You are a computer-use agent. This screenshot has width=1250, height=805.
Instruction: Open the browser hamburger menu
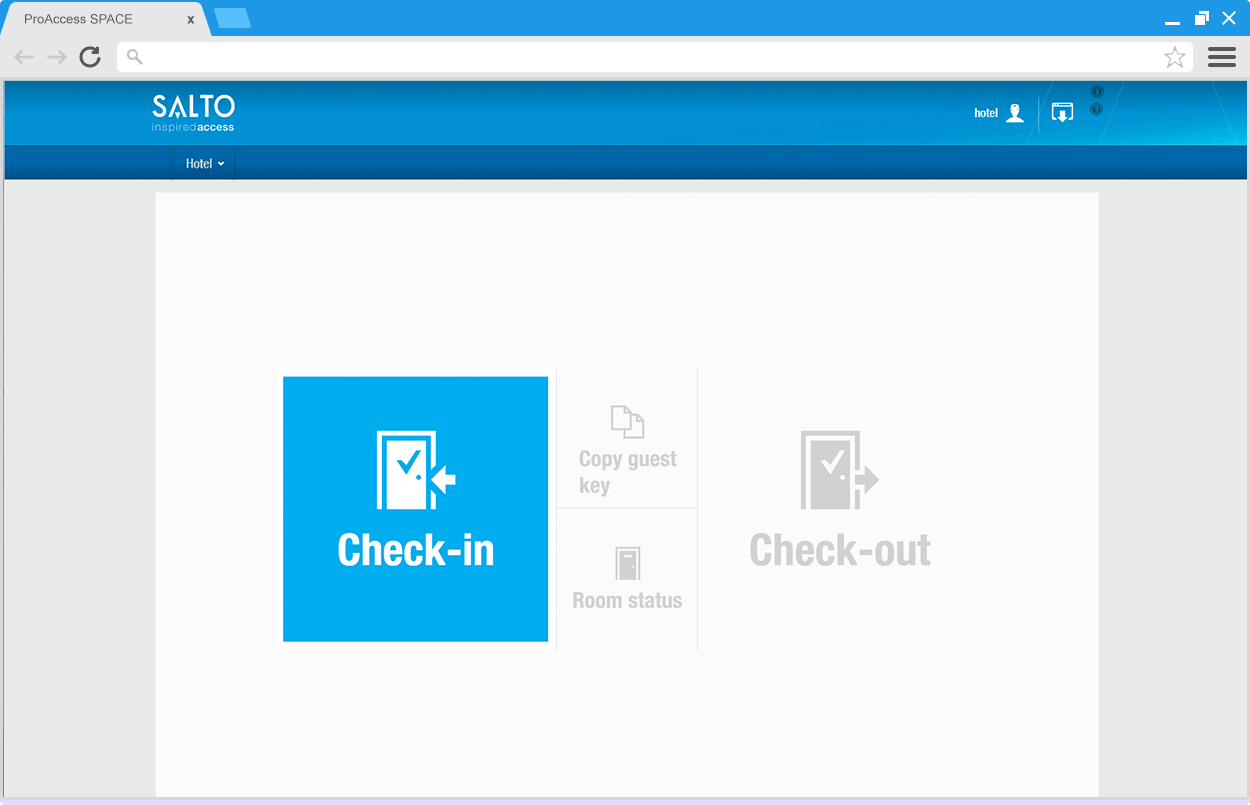[1221, 57]
